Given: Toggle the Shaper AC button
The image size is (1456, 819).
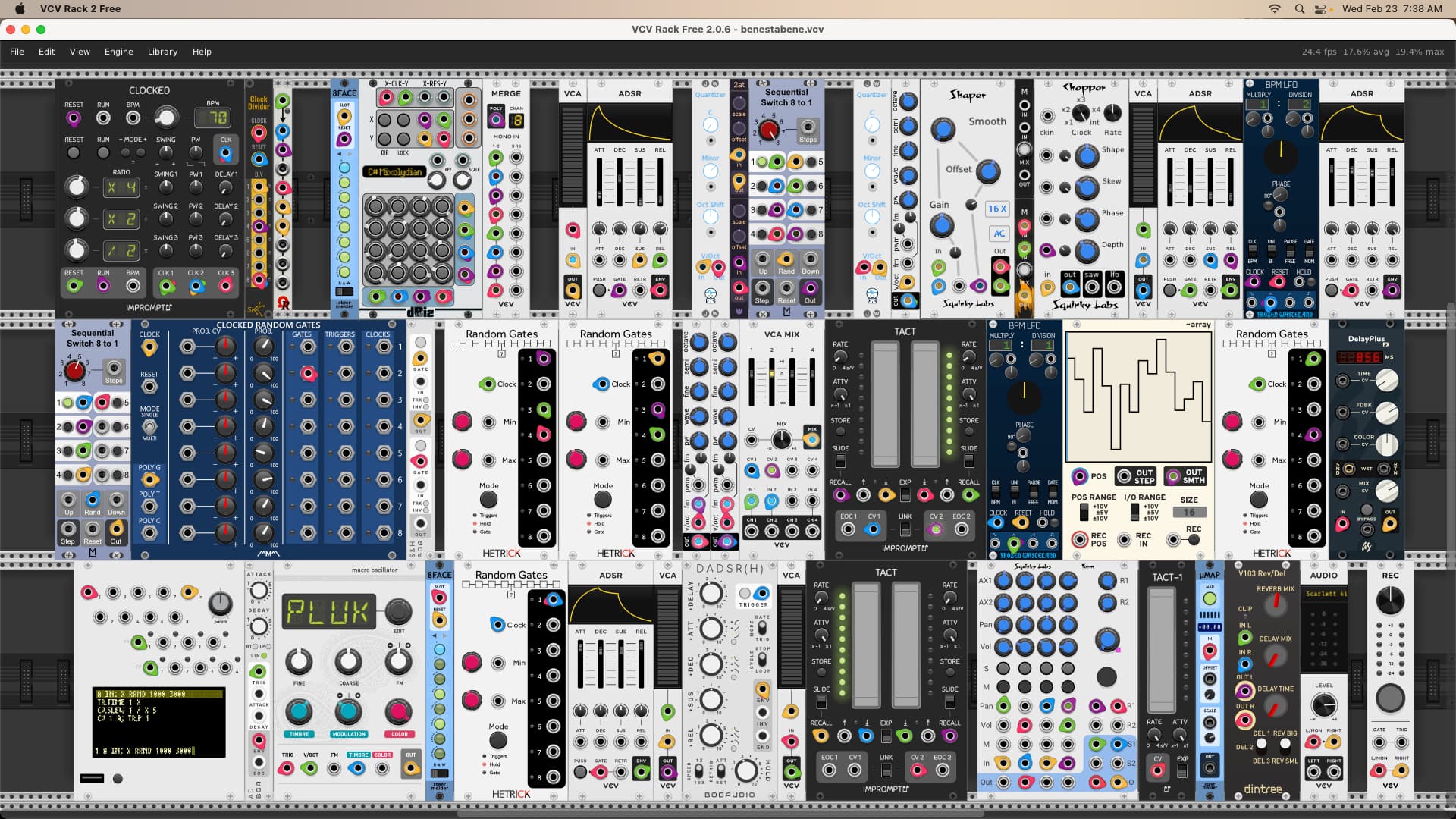Looking at the screenshot, I should [x=999, y=234].
